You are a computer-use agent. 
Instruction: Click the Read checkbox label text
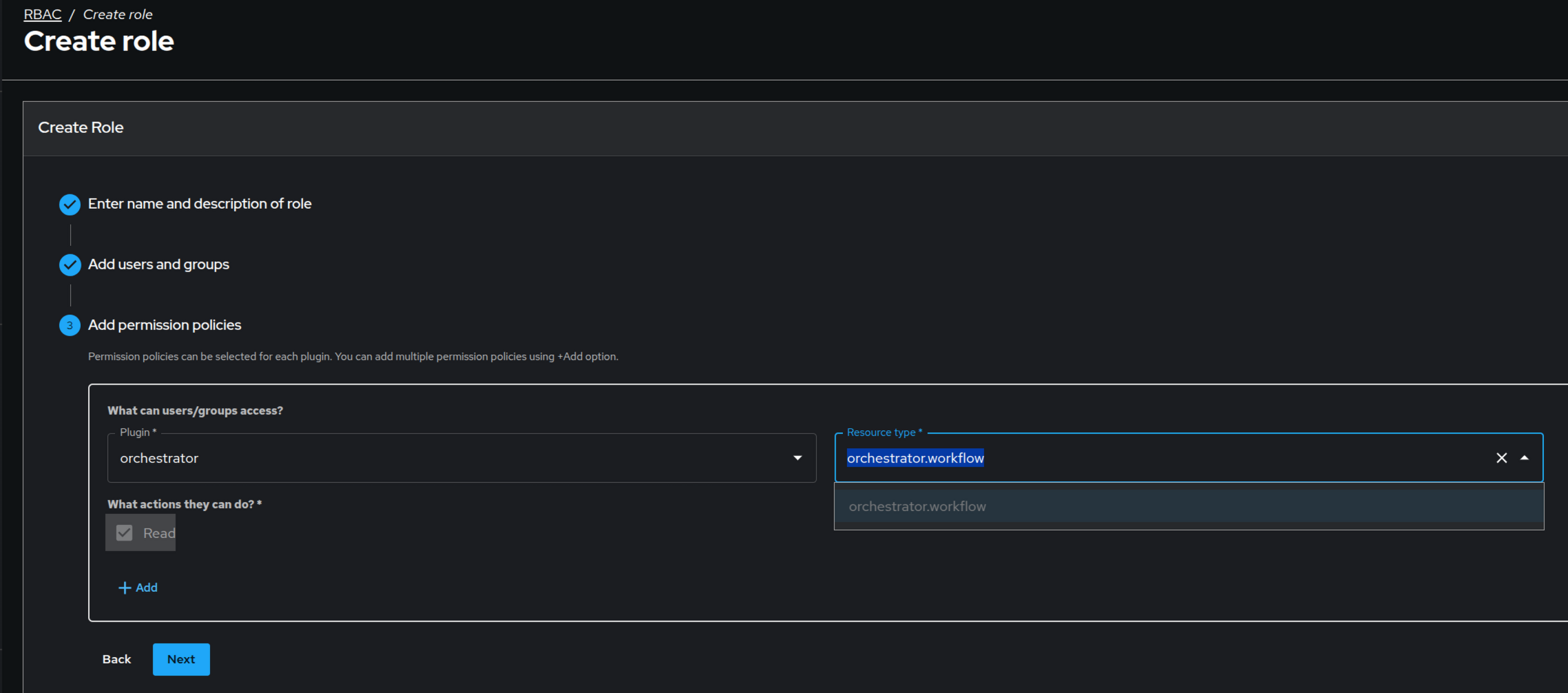(159, 533)
